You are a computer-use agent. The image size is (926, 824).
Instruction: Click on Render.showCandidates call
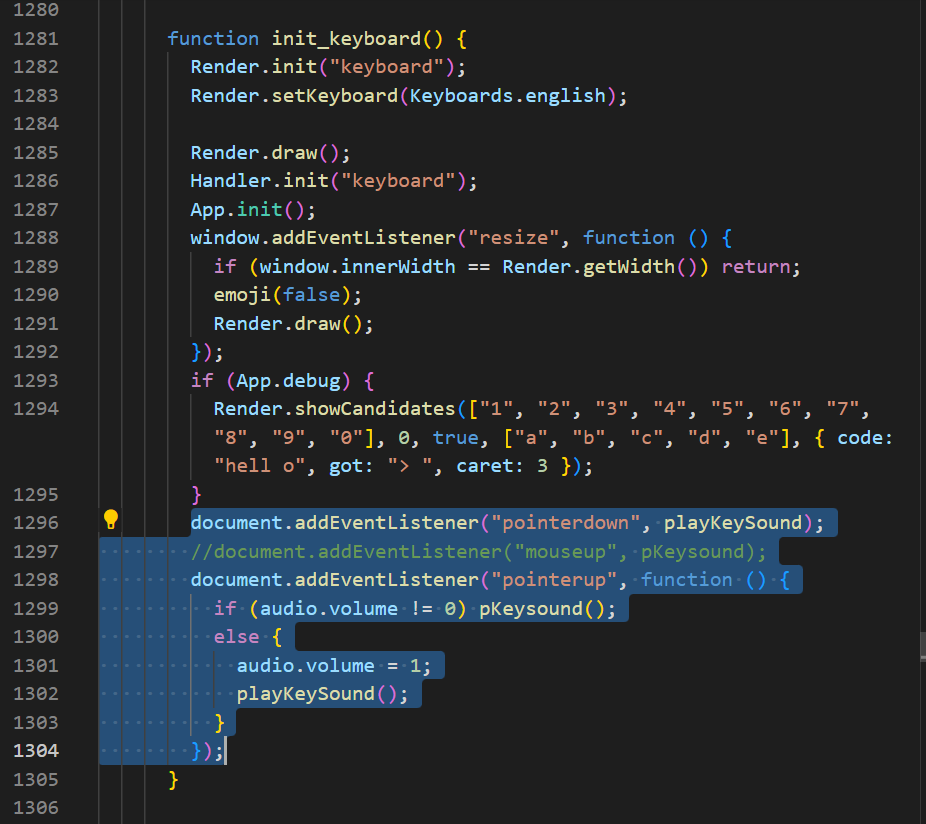tap(334, 409)
